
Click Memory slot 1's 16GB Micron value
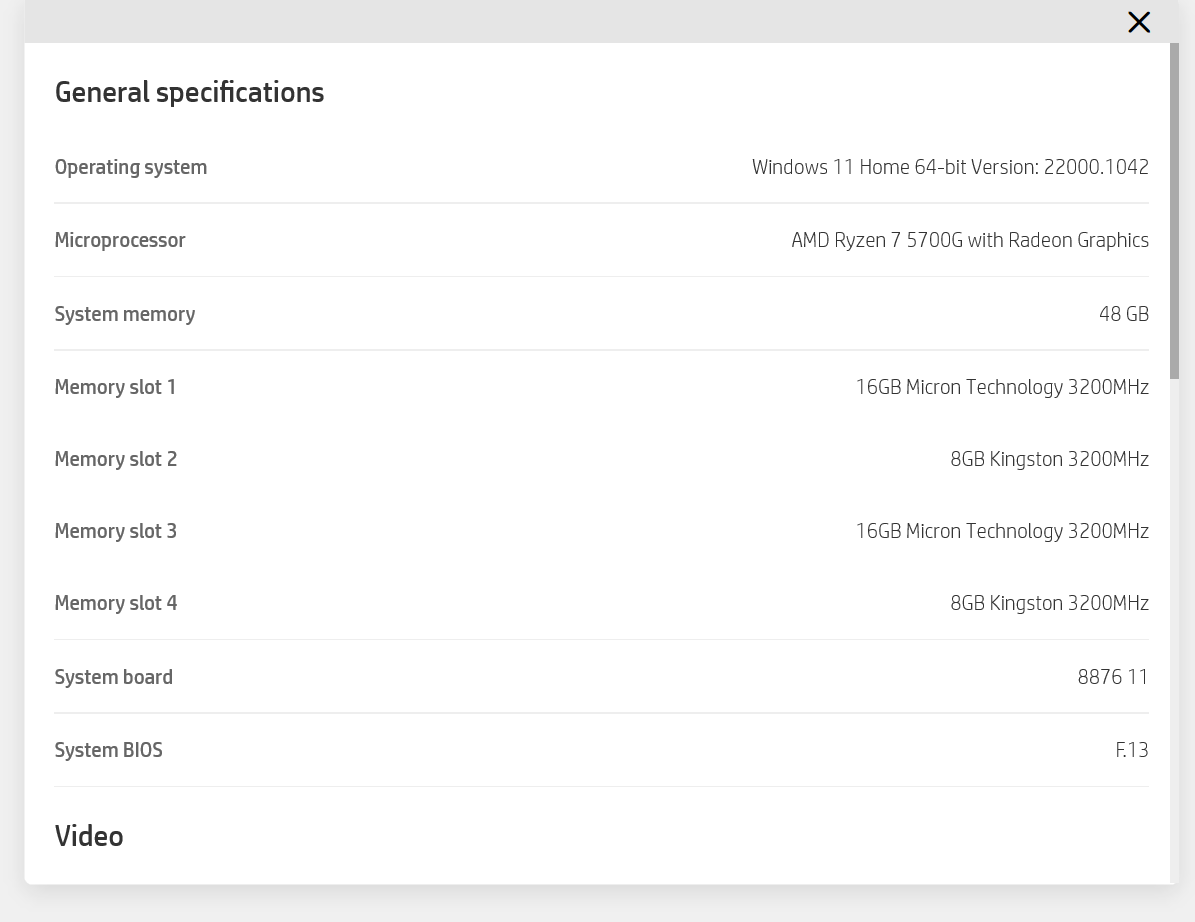pos(1001,387)
